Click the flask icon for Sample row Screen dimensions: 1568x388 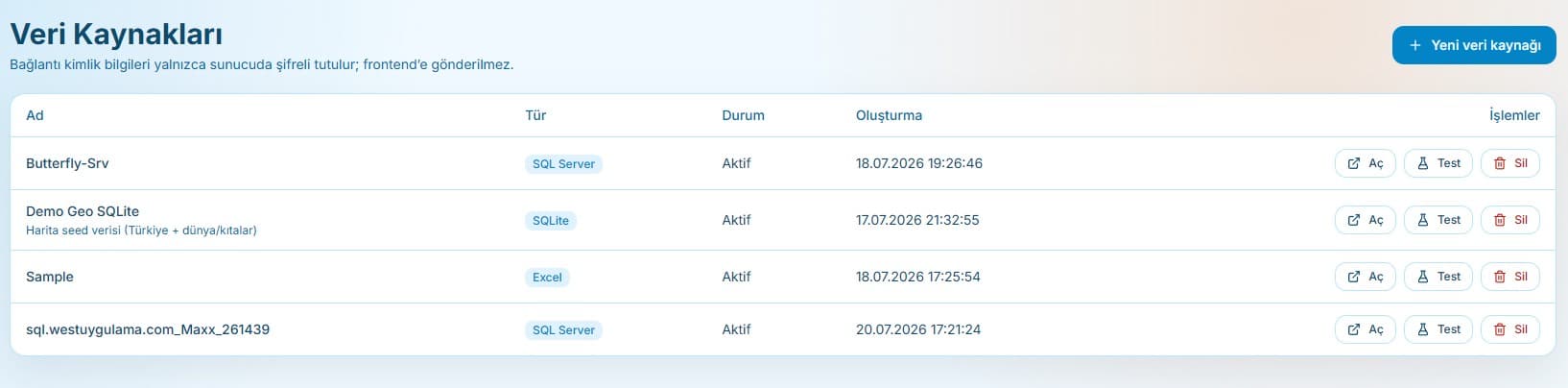(1423, 277)
